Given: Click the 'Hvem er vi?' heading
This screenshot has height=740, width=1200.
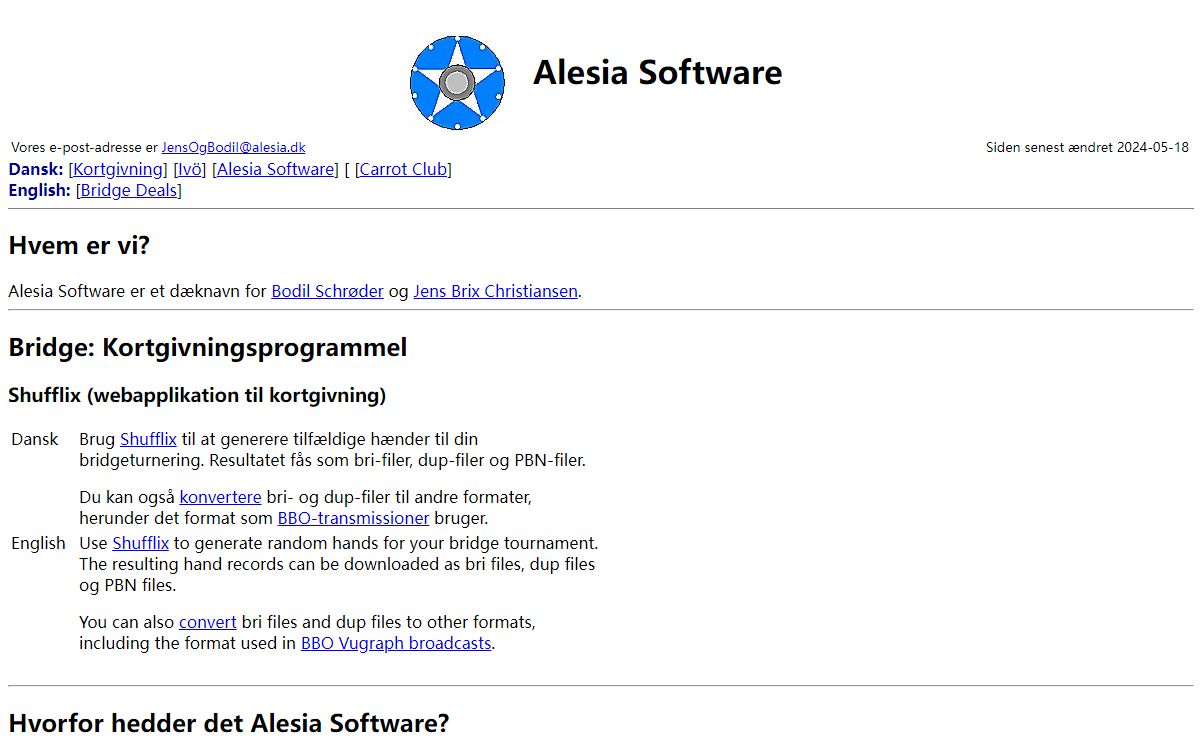Looking at the screenshot, I should tap(79, 245).
